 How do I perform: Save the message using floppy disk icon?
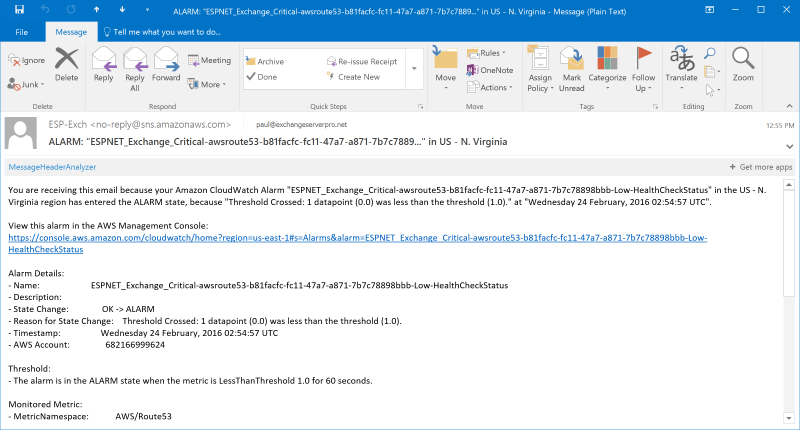(x=19, y=10)
